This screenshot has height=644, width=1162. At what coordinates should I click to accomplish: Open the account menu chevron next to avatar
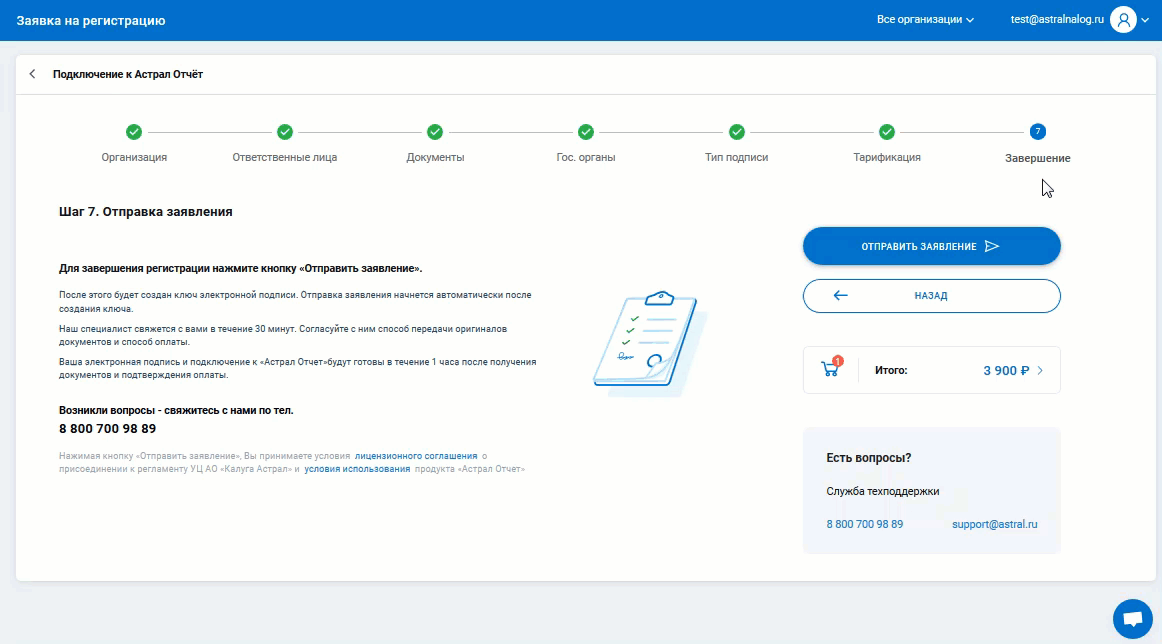[1146, 21]
